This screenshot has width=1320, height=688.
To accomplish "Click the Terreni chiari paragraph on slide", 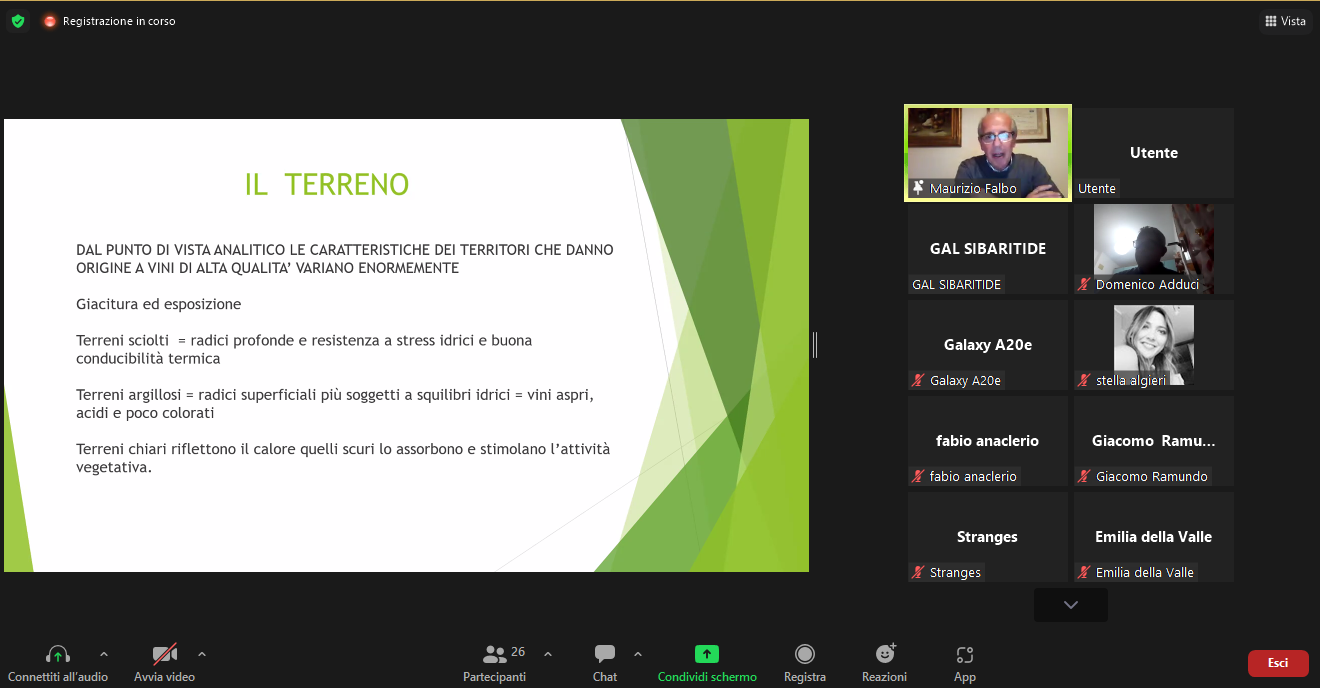I will [343, 458].
